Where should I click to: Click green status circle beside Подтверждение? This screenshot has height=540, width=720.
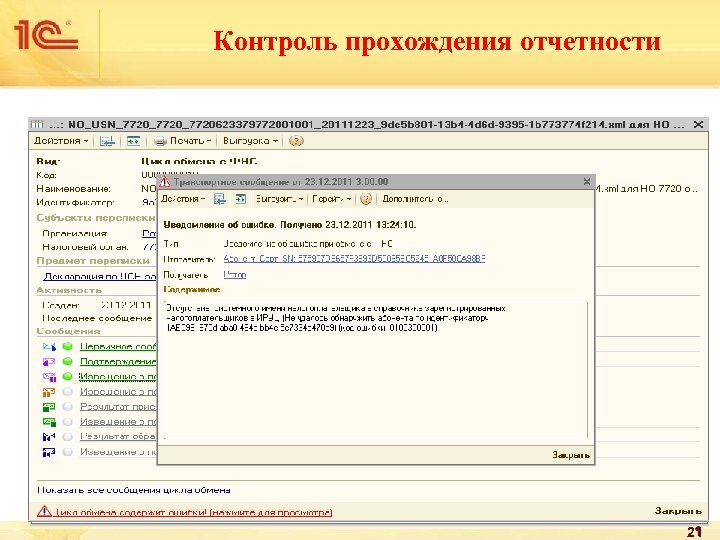(68, 361)
